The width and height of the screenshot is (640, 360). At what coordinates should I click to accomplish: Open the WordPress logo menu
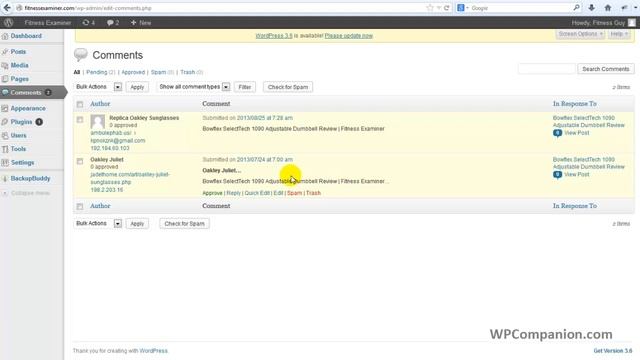pyautogui.click(x=9, y=22)
